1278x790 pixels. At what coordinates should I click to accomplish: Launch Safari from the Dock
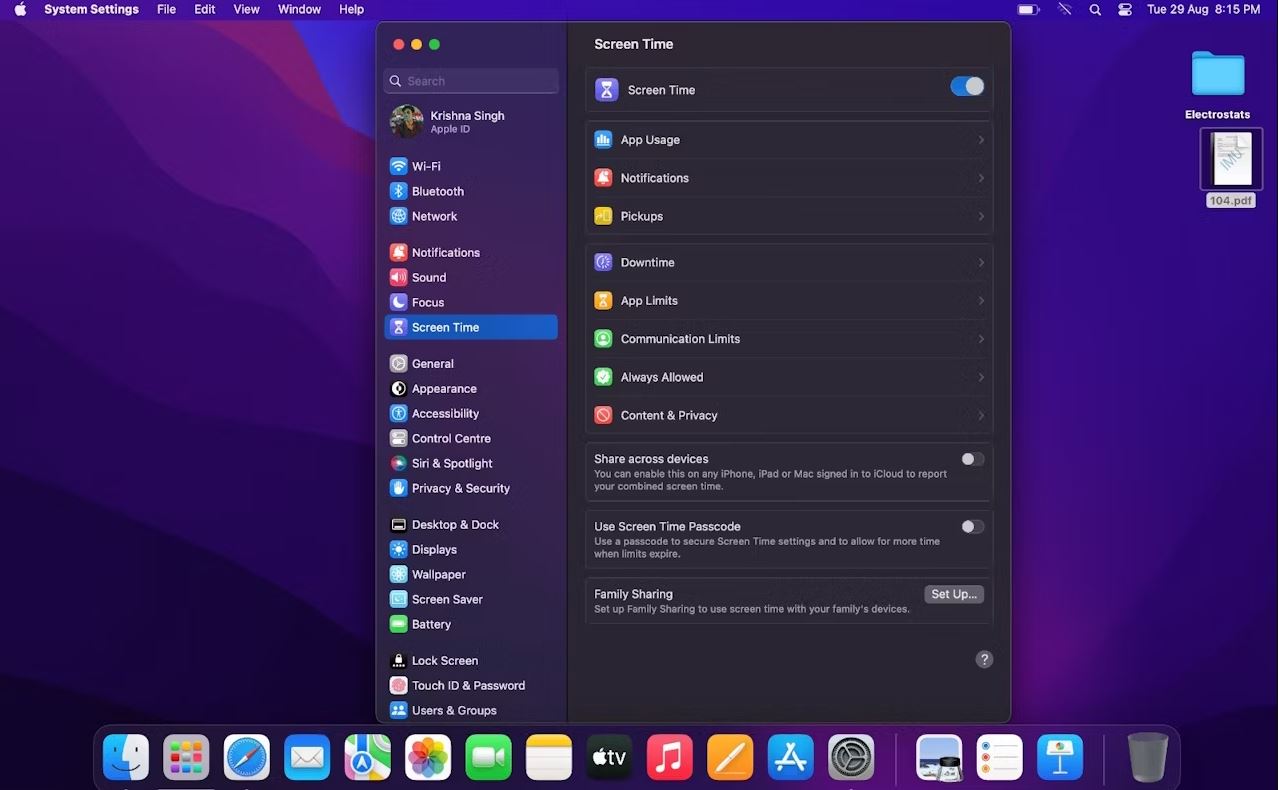coord(247,757)
